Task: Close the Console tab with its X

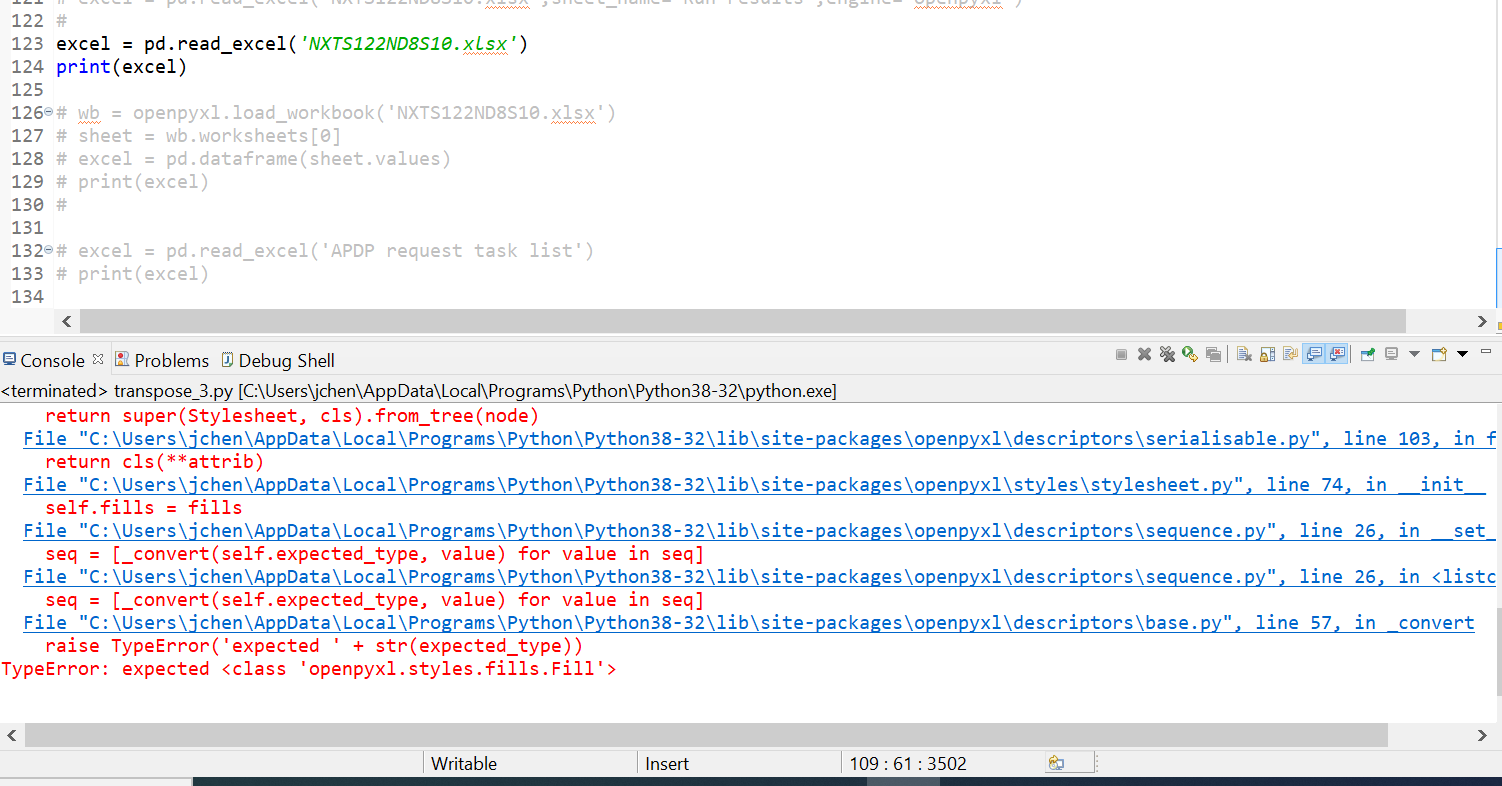Action: tap(98, 358)
